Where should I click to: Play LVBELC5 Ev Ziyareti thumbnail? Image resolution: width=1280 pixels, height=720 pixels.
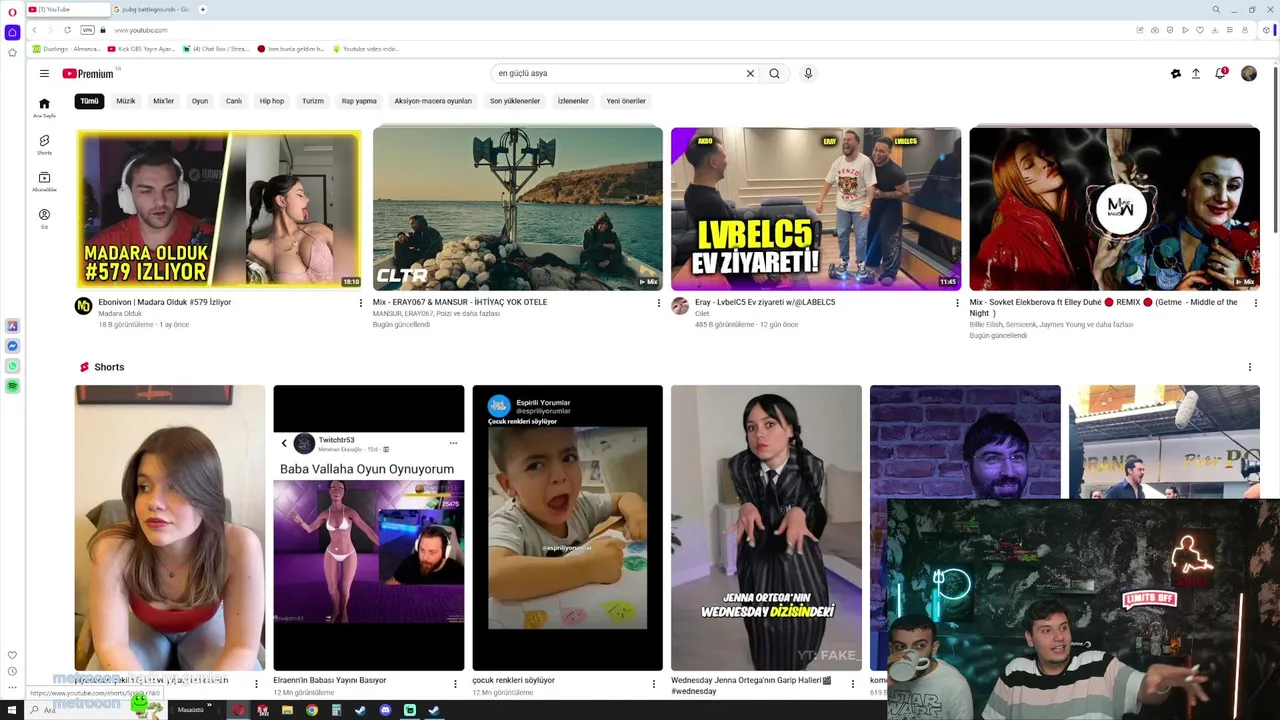click(x=816, y=209)
